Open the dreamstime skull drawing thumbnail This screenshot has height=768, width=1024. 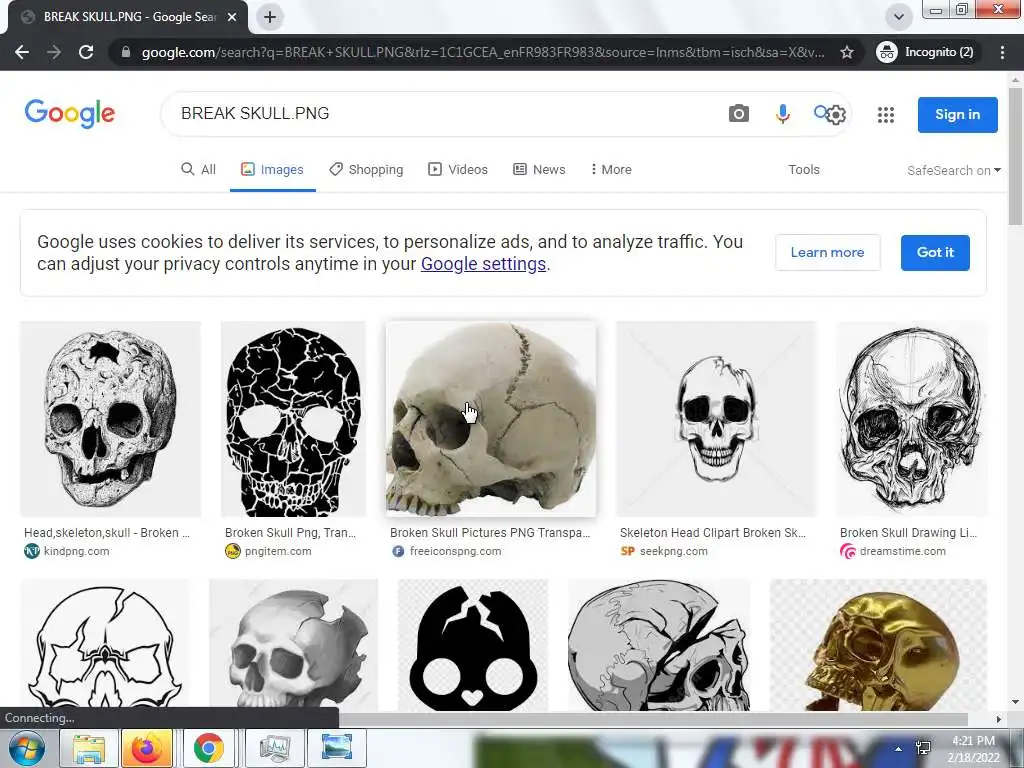pos(912,419)
